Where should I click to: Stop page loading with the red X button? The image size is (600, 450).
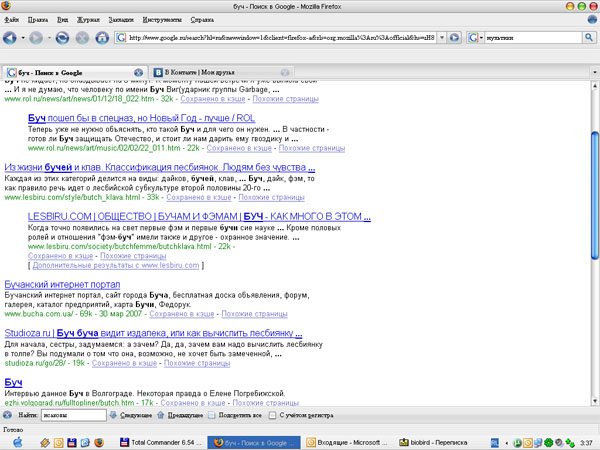(82, 38)
